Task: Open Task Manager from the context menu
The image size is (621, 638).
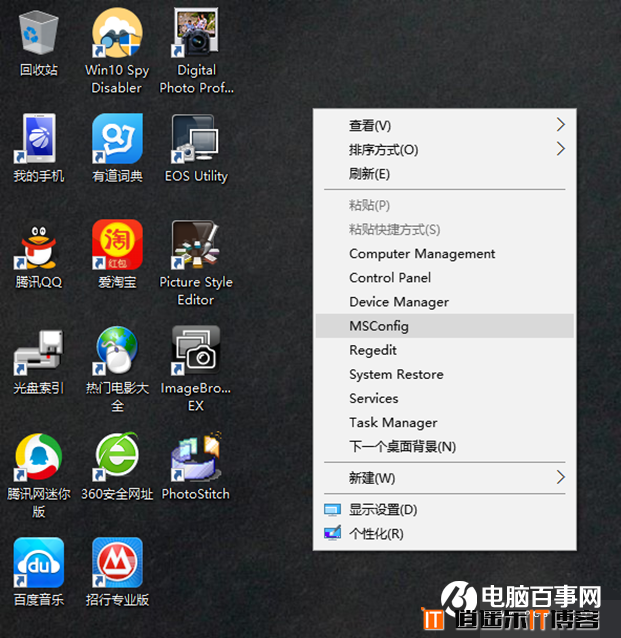Action: point(444,422)
